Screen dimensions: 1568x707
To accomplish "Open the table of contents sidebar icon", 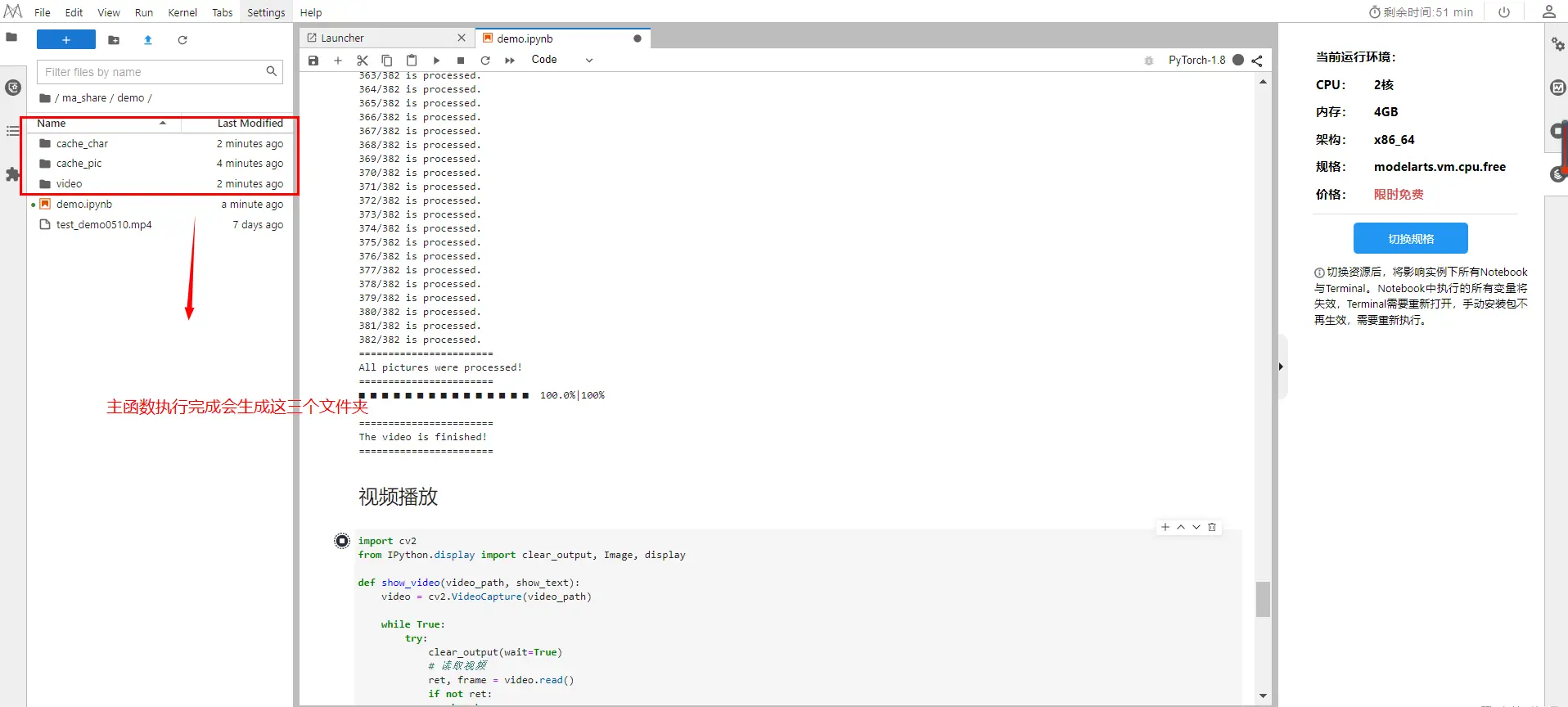I will click(13, 131).
